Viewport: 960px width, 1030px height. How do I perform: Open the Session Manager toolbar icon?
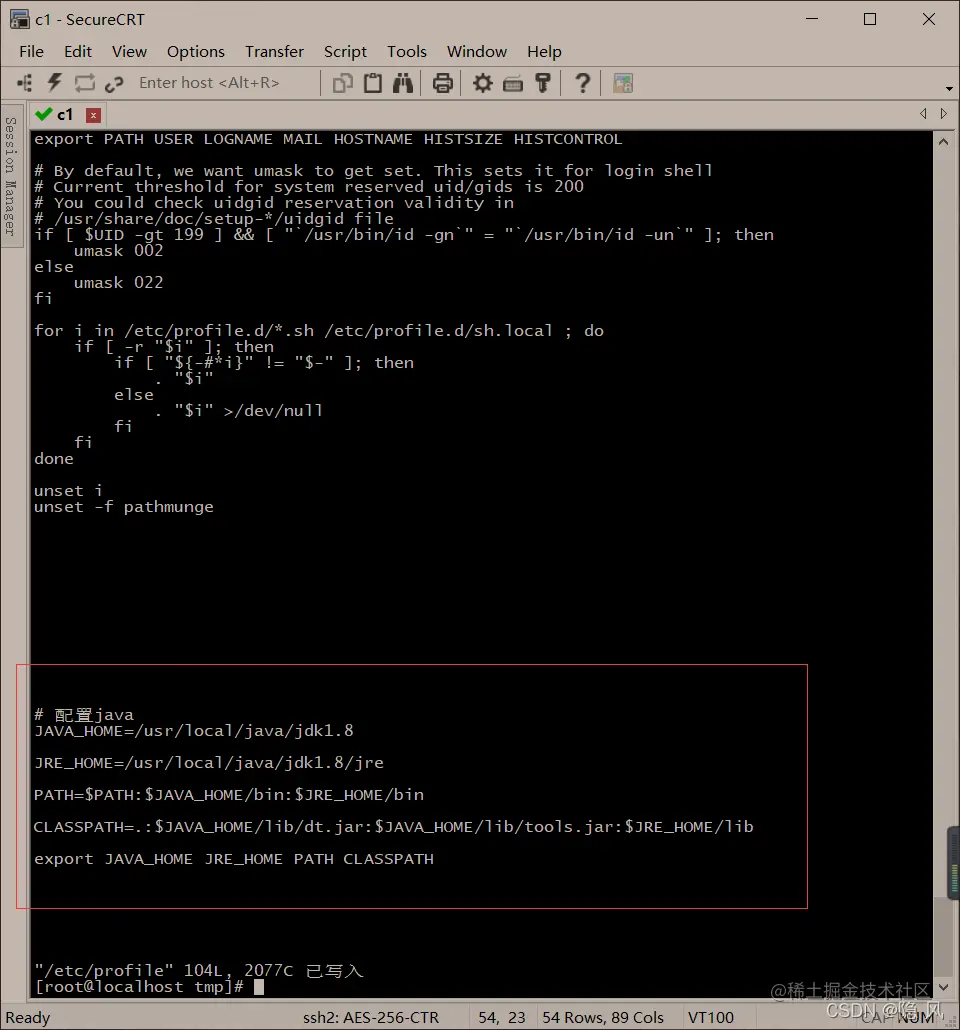click(25, 83)
